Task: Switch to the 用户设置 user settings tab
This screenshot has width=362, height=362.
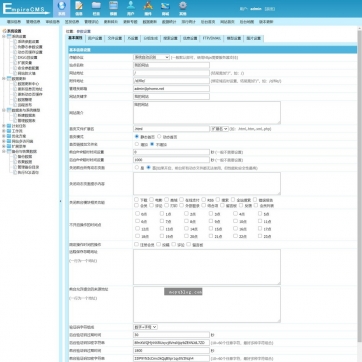Action: [x=95, y=38]
